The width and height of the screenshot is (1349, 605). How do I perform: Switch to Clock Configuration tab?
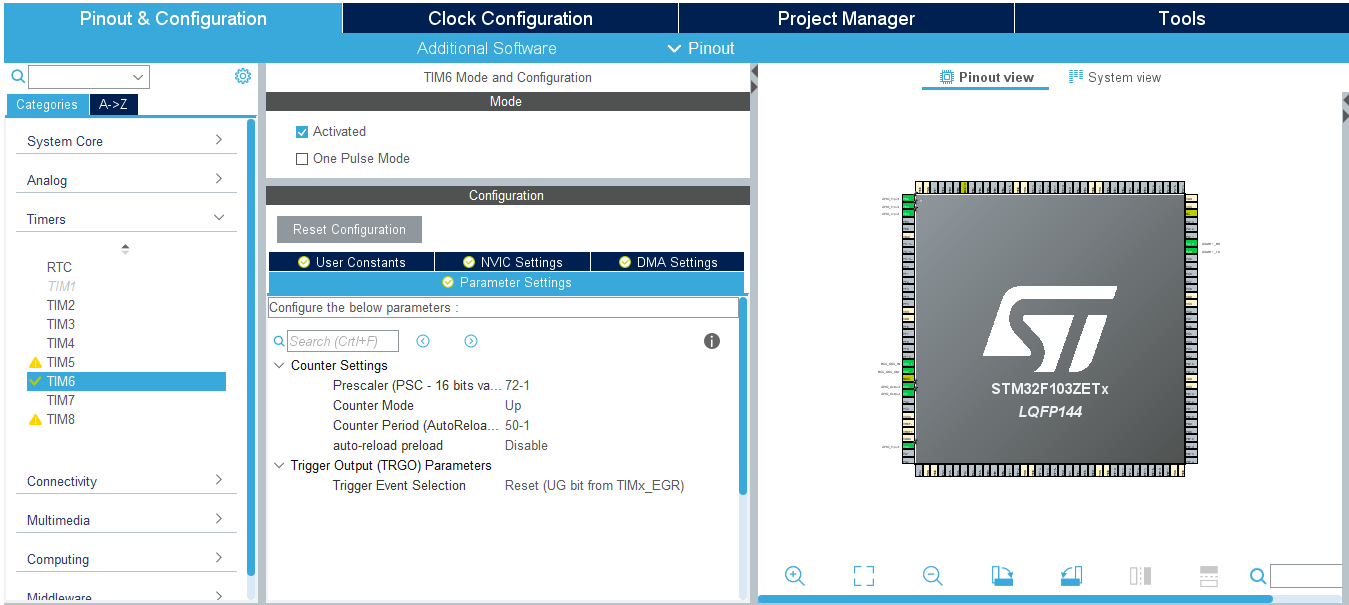[x=510, y=18]
